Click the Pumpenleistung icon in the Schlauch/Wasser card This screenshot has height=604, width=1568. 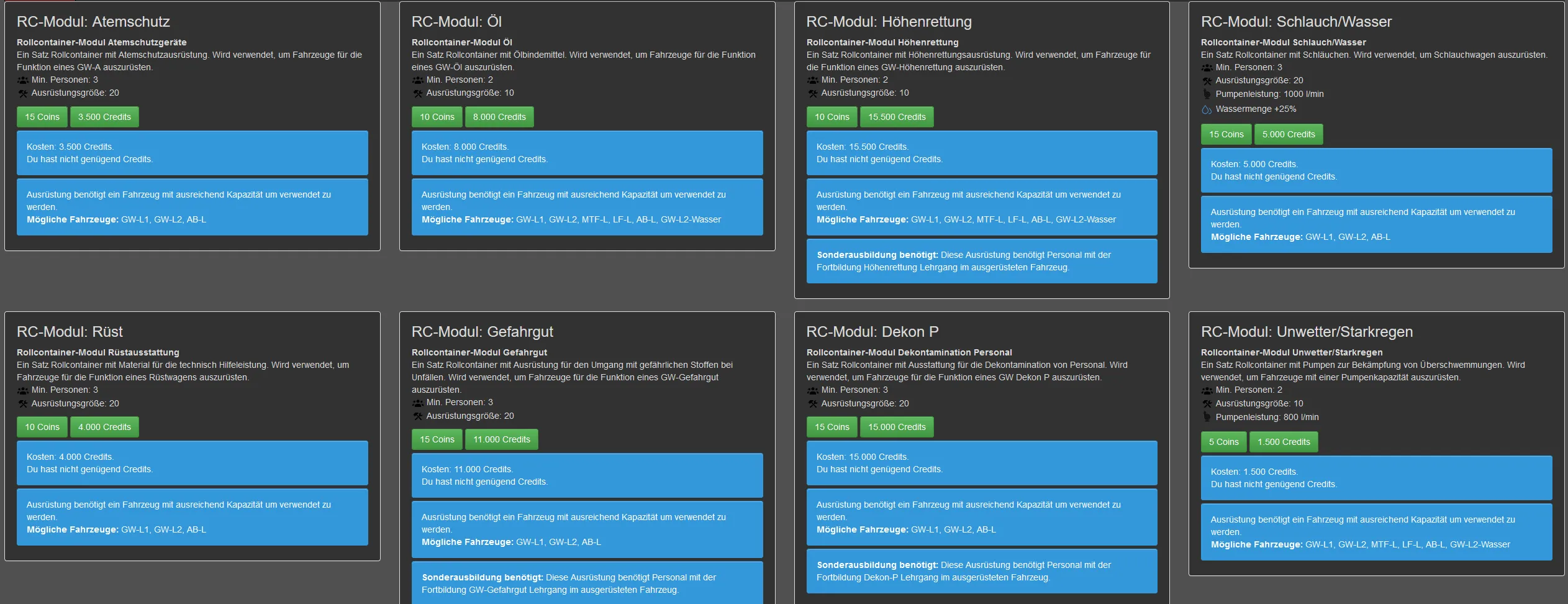click(x=1207, y=94)
